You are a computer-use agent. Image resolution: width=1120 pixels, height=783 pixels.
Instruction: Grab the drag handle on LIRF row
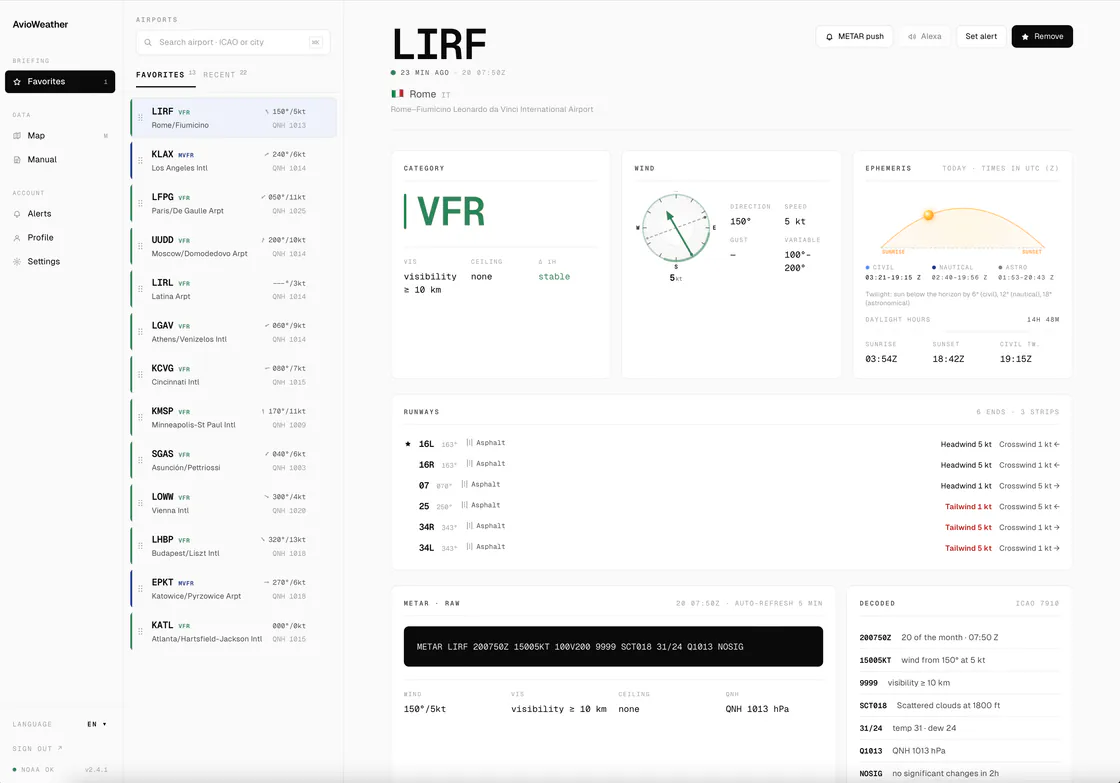[x=140, y=118]
